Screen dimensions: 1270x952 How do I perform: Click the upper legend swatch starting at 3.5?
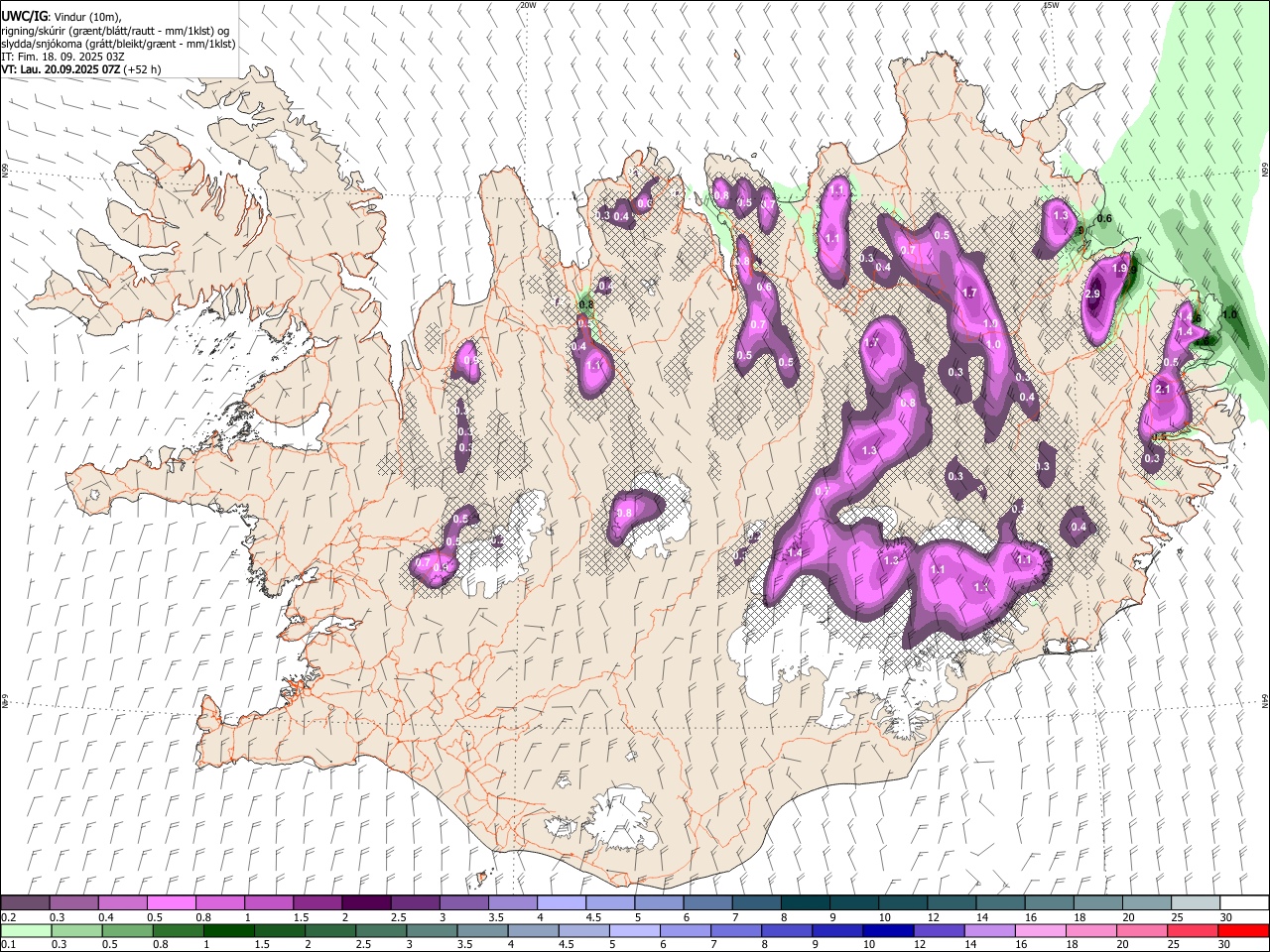coord(511,902)
